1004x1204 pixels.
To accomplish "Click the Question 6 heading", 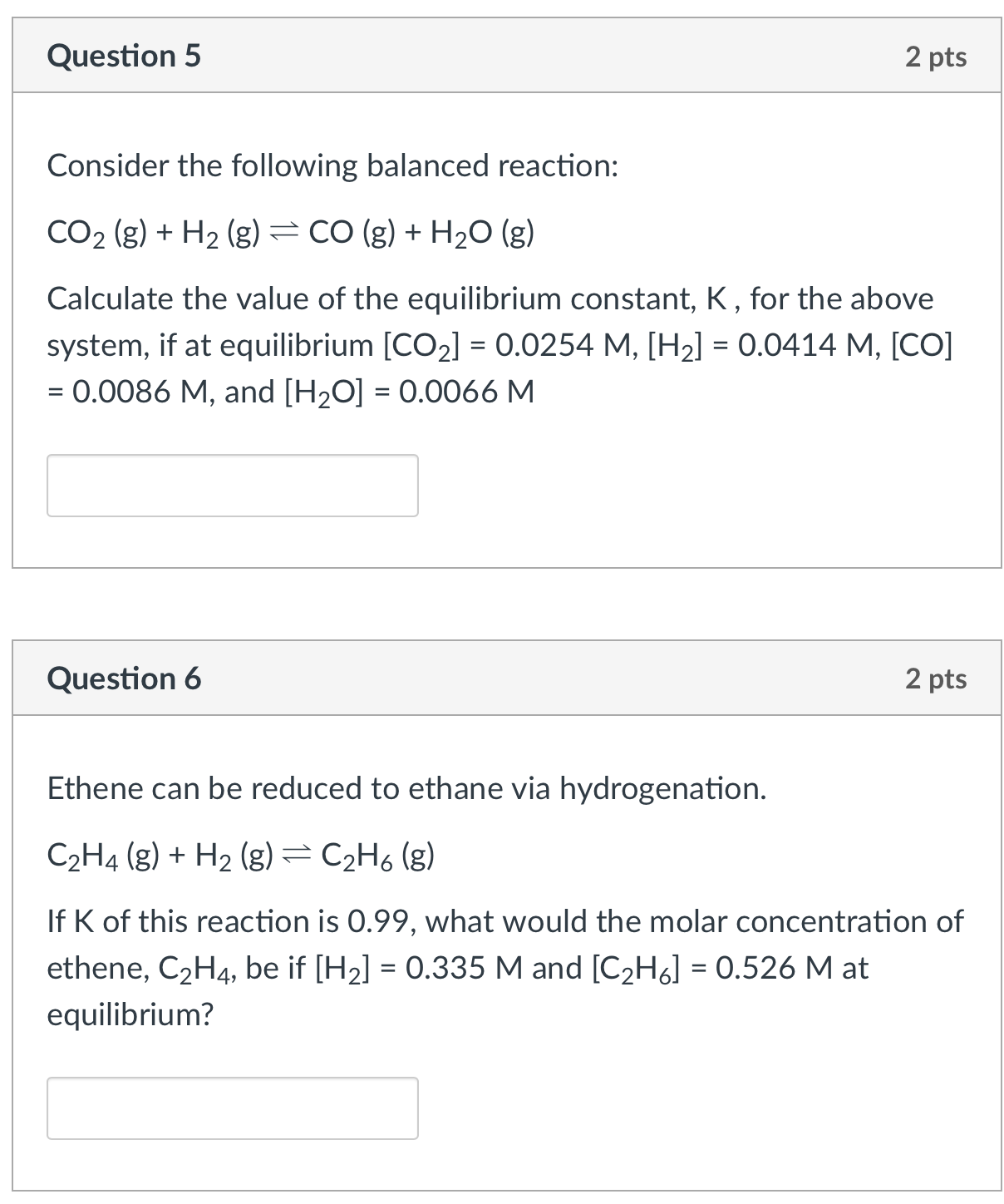I will 124,678.
